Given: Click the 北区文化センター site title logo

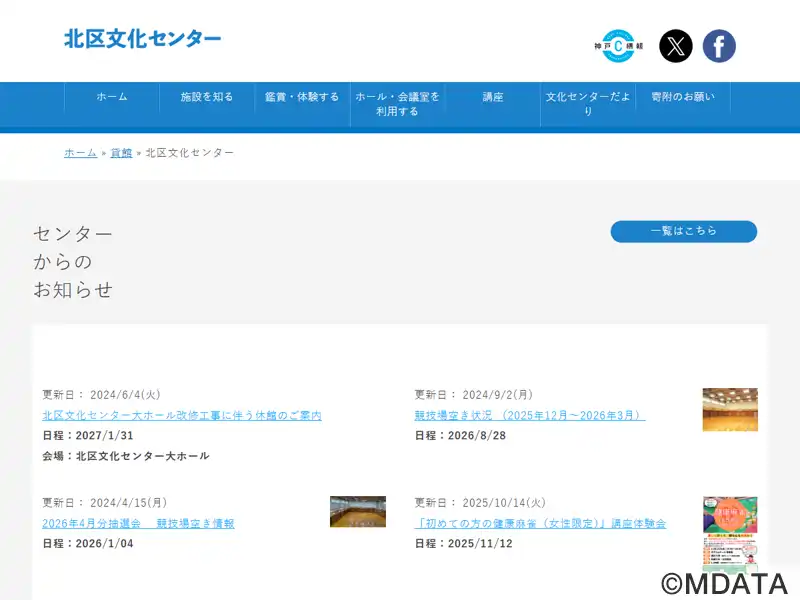Looking at the screenshot, I should 143,39.
